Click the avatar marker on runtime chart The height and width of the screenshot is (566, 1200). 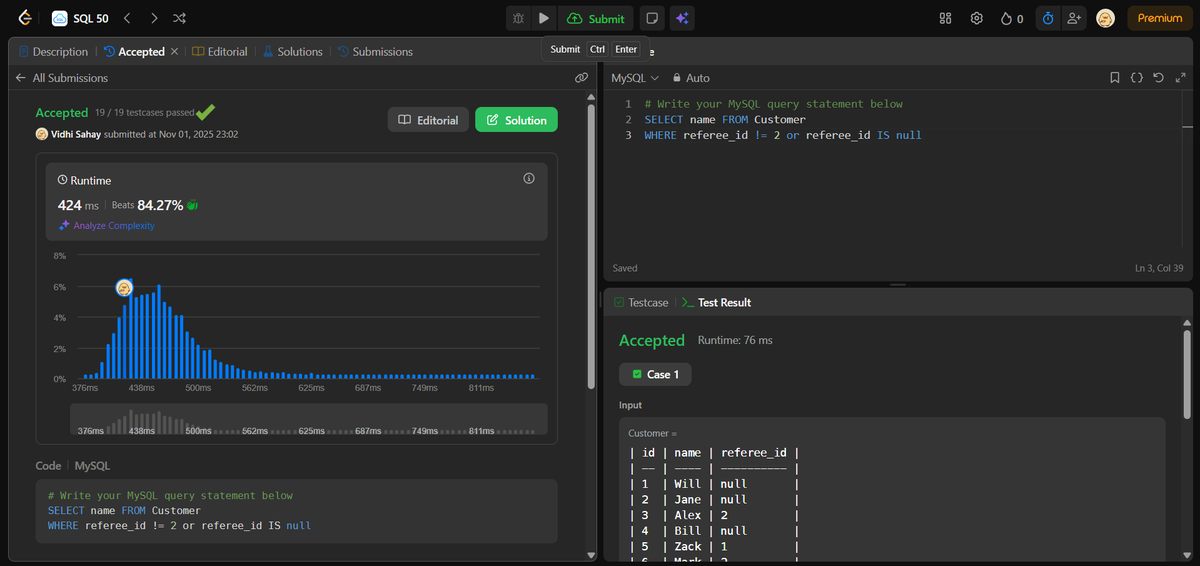[124, 288]
